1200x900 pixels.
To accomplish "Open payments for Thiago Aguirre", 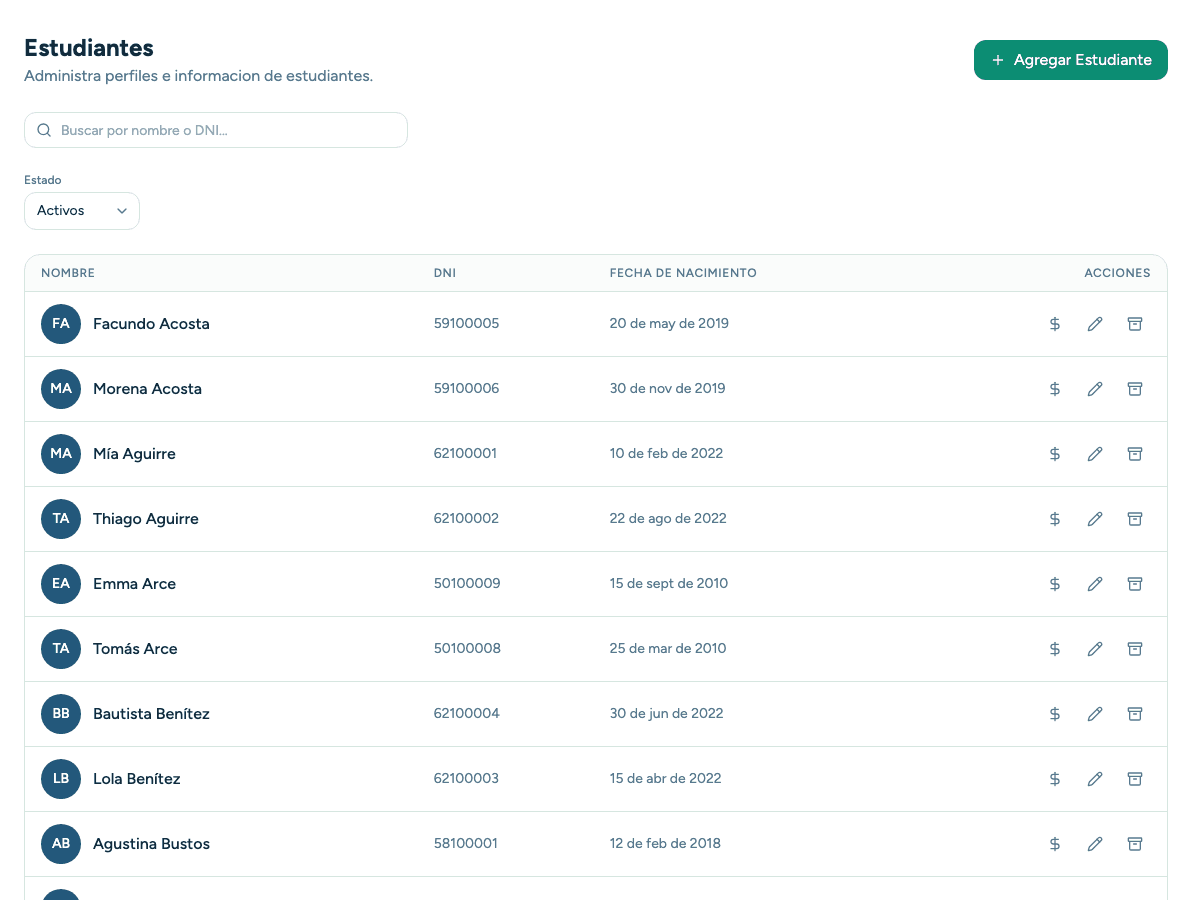I will tap(1055, 519).
